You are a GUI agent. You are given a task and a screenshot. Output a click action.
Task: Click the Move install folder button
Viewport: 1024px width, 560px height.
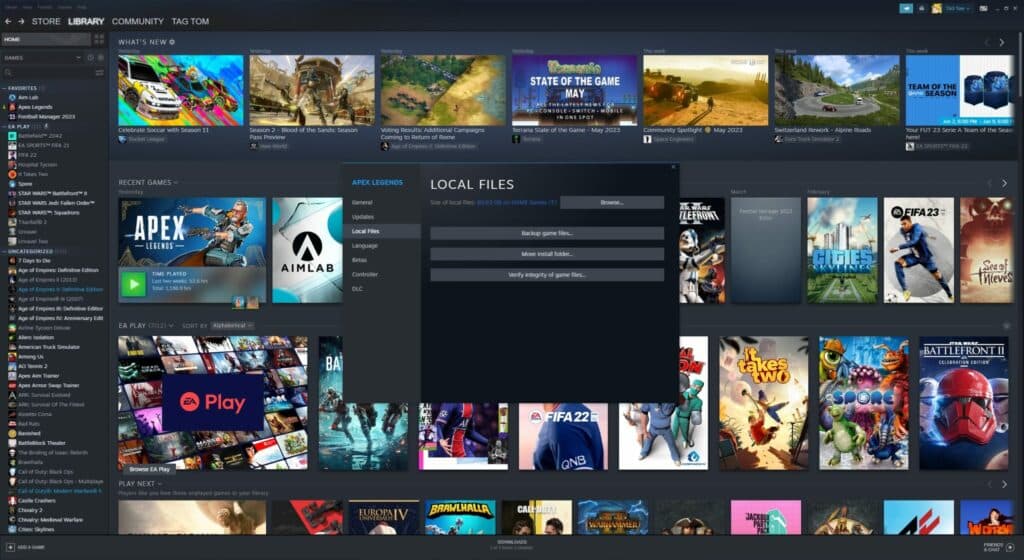[547, 254]
